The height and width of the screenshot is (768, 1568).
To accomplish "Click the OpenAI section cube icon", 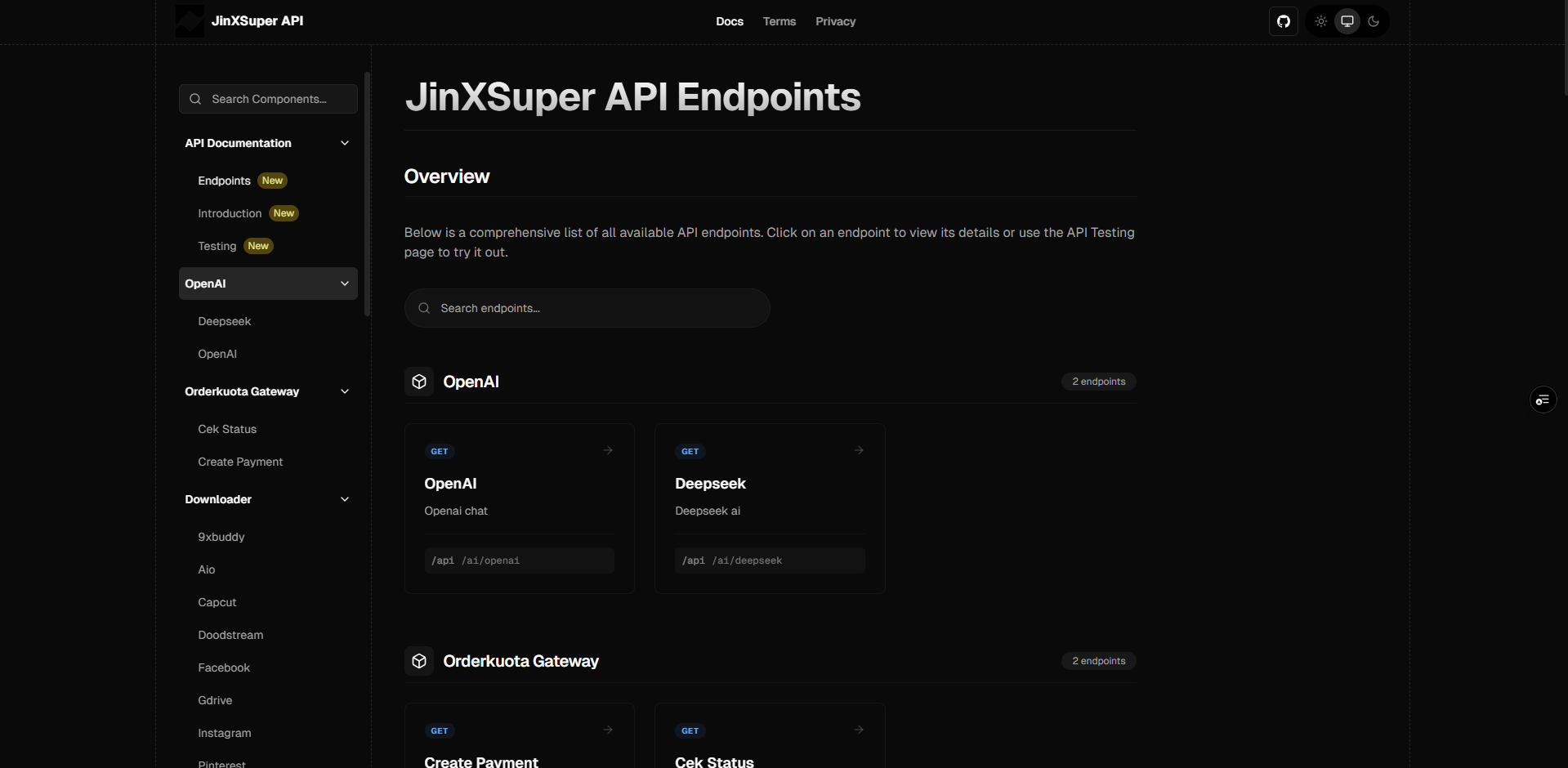I will 419,382.
